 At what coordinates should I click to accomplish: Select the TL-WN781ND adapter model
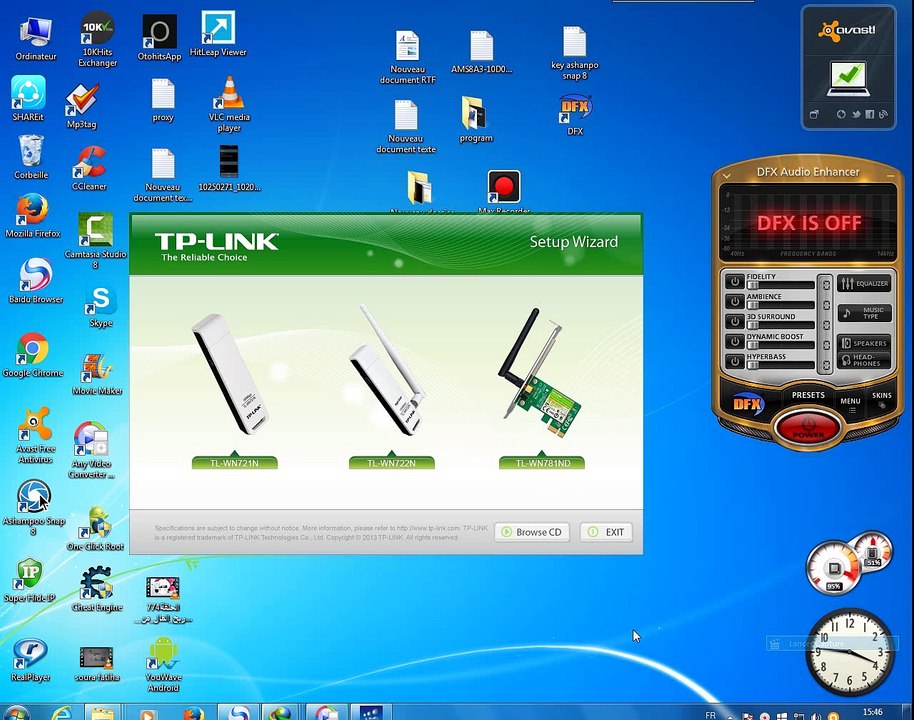coord(542,463)
